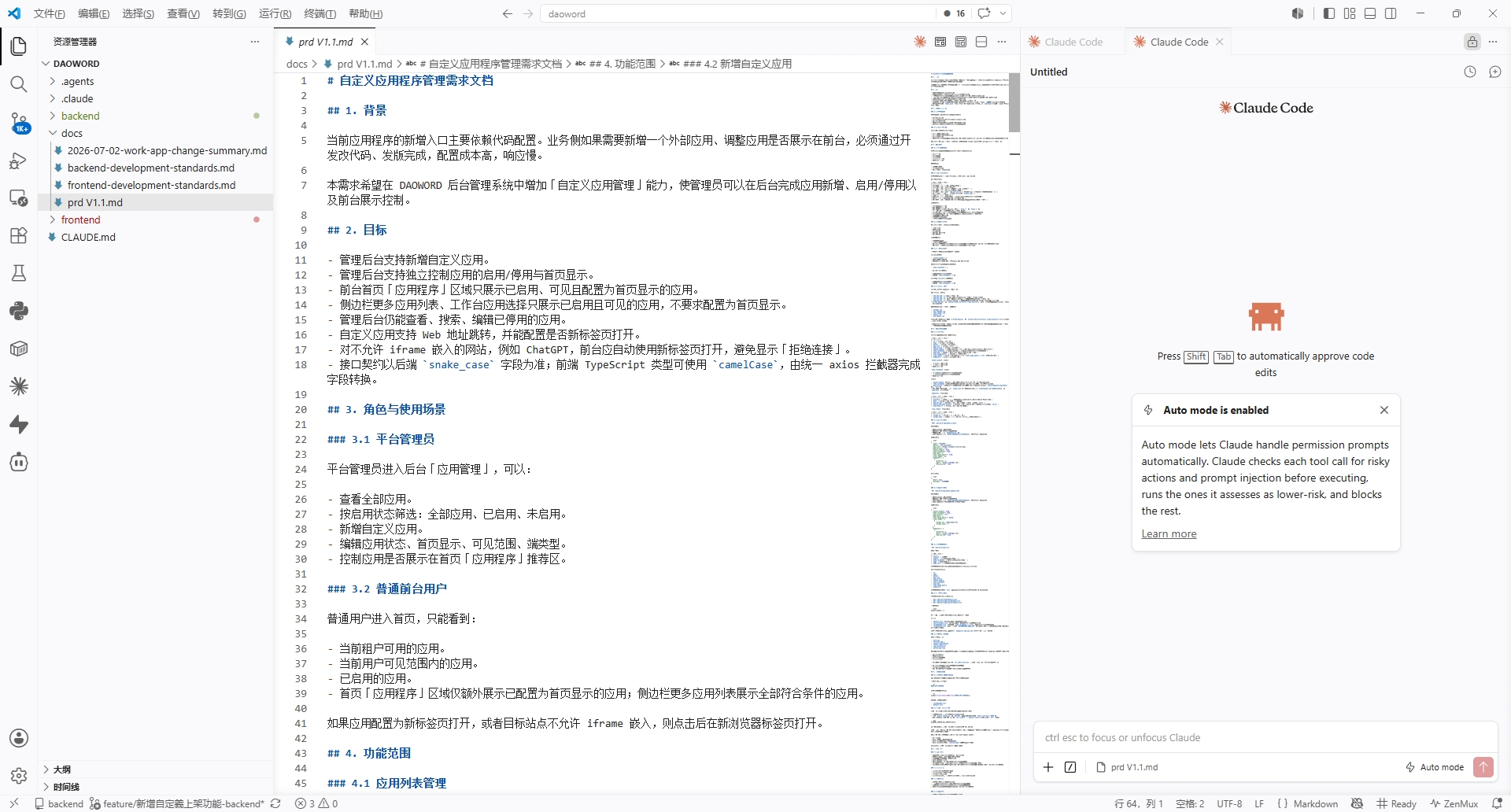Viewport: 1511px width, 812px height.
Task: Toggle Auto mode in Claude input
Action: (x=1435, y=767)
